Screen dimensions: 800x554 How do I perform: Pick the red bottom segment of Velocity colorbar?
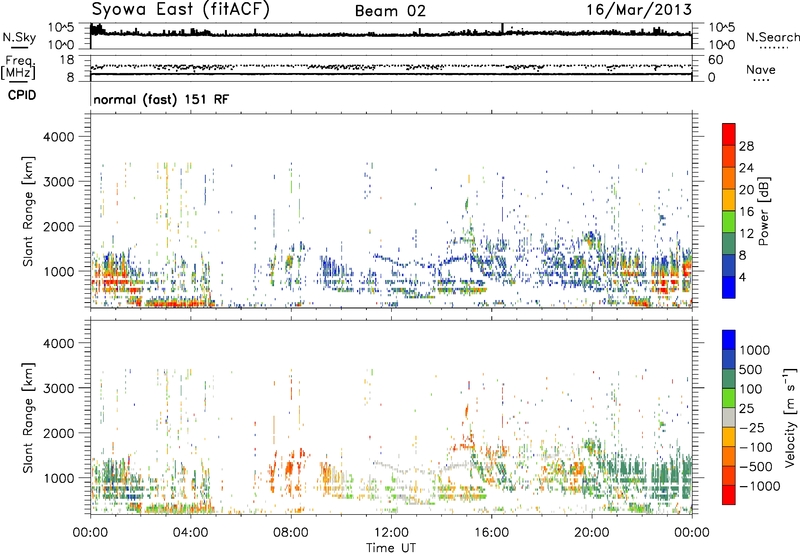tap(729, 495)
